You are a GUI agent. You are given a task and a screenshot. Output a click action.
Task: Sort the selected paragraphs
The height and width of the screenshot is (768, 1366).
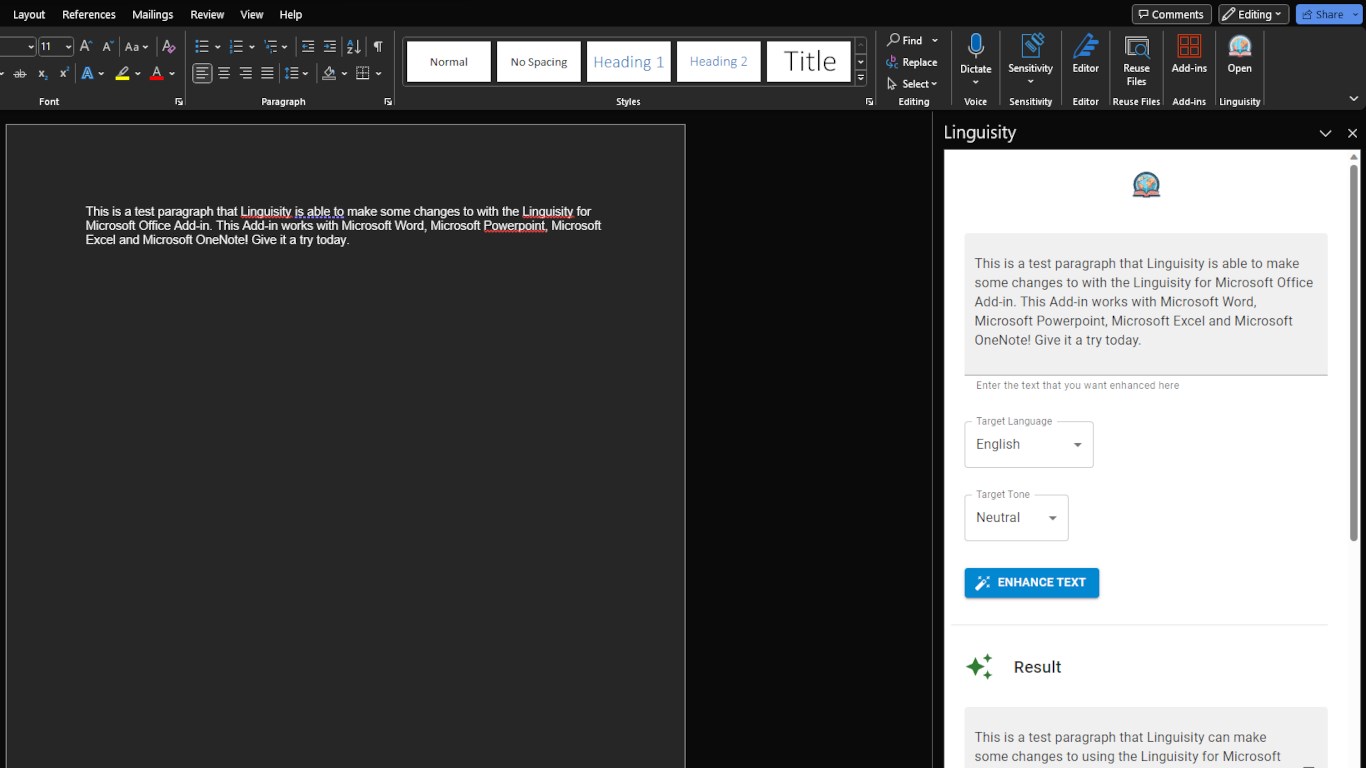(354, 46)
